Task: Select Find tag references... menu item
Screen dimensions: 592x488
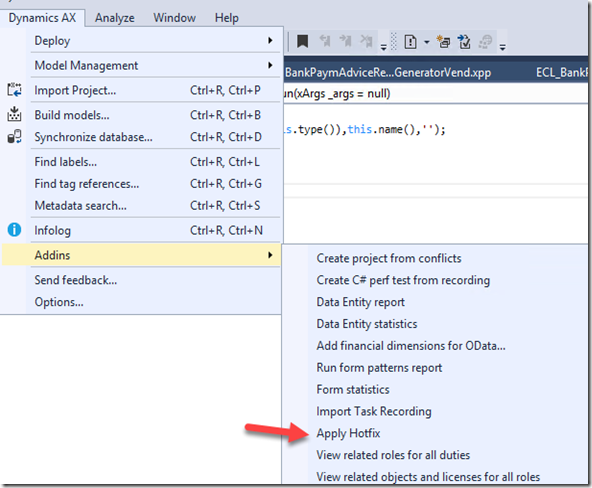Action: [155, 183]
